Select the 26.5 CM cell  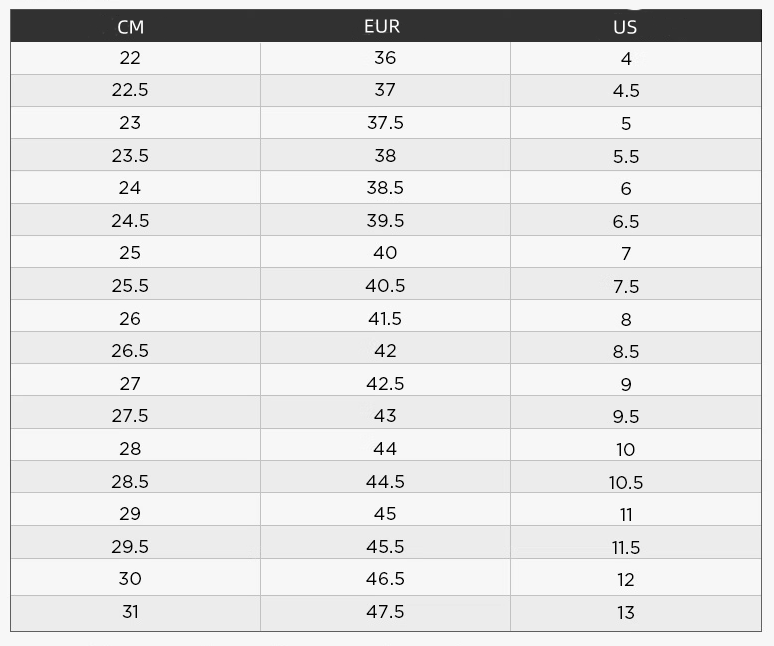[x=130, y=351]
